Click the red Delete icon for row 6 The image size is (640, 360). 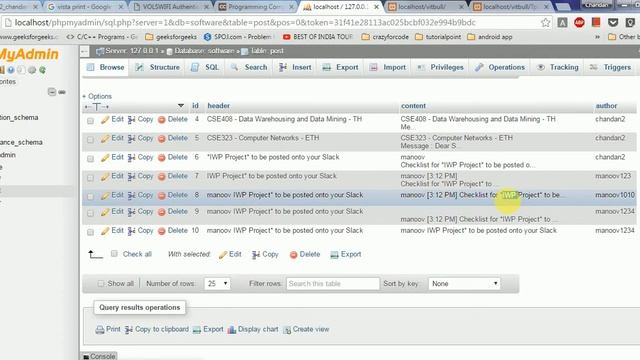pos(162,158)
